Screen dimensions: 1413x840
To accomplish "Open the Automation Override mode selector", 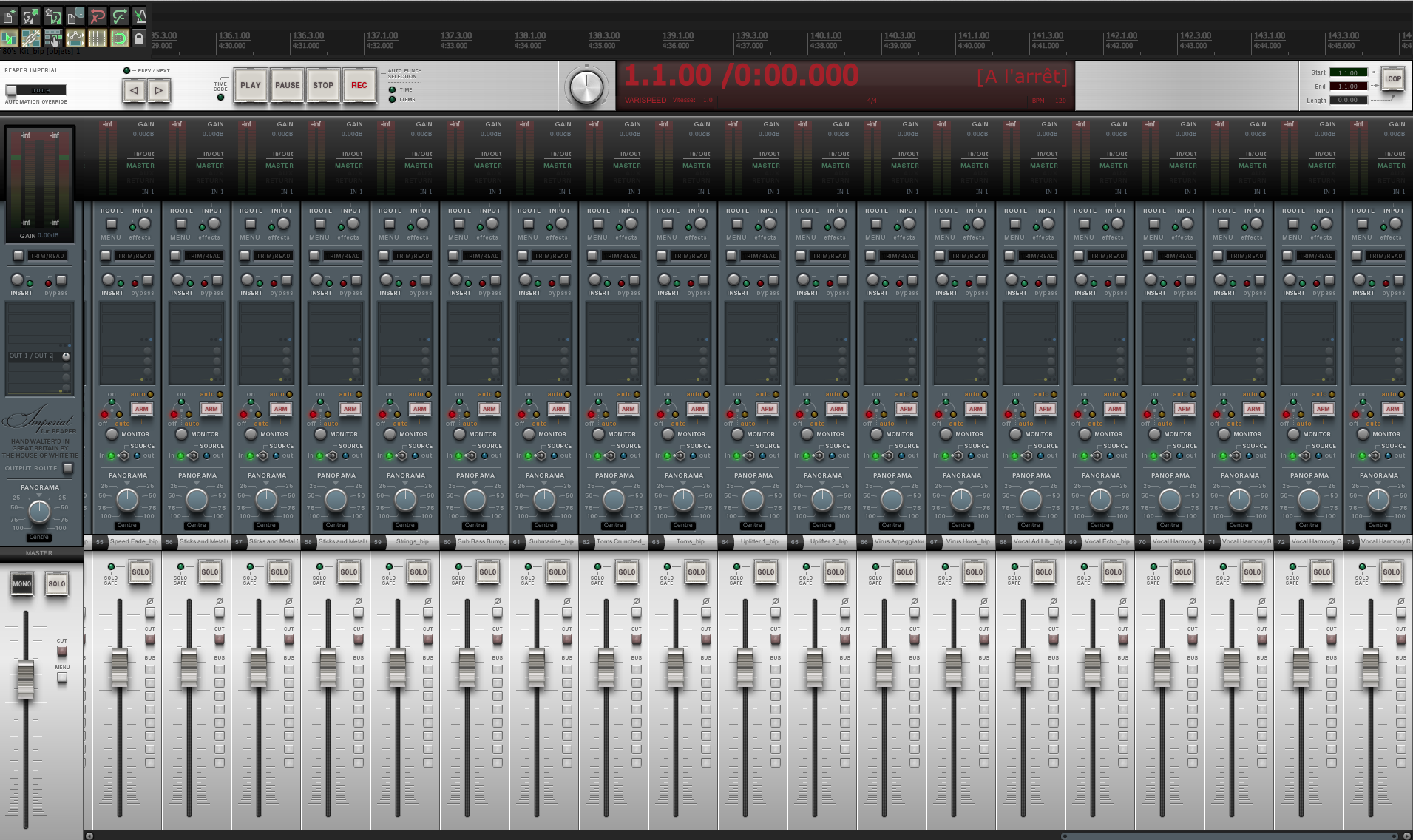I will [x=35, y=90].
